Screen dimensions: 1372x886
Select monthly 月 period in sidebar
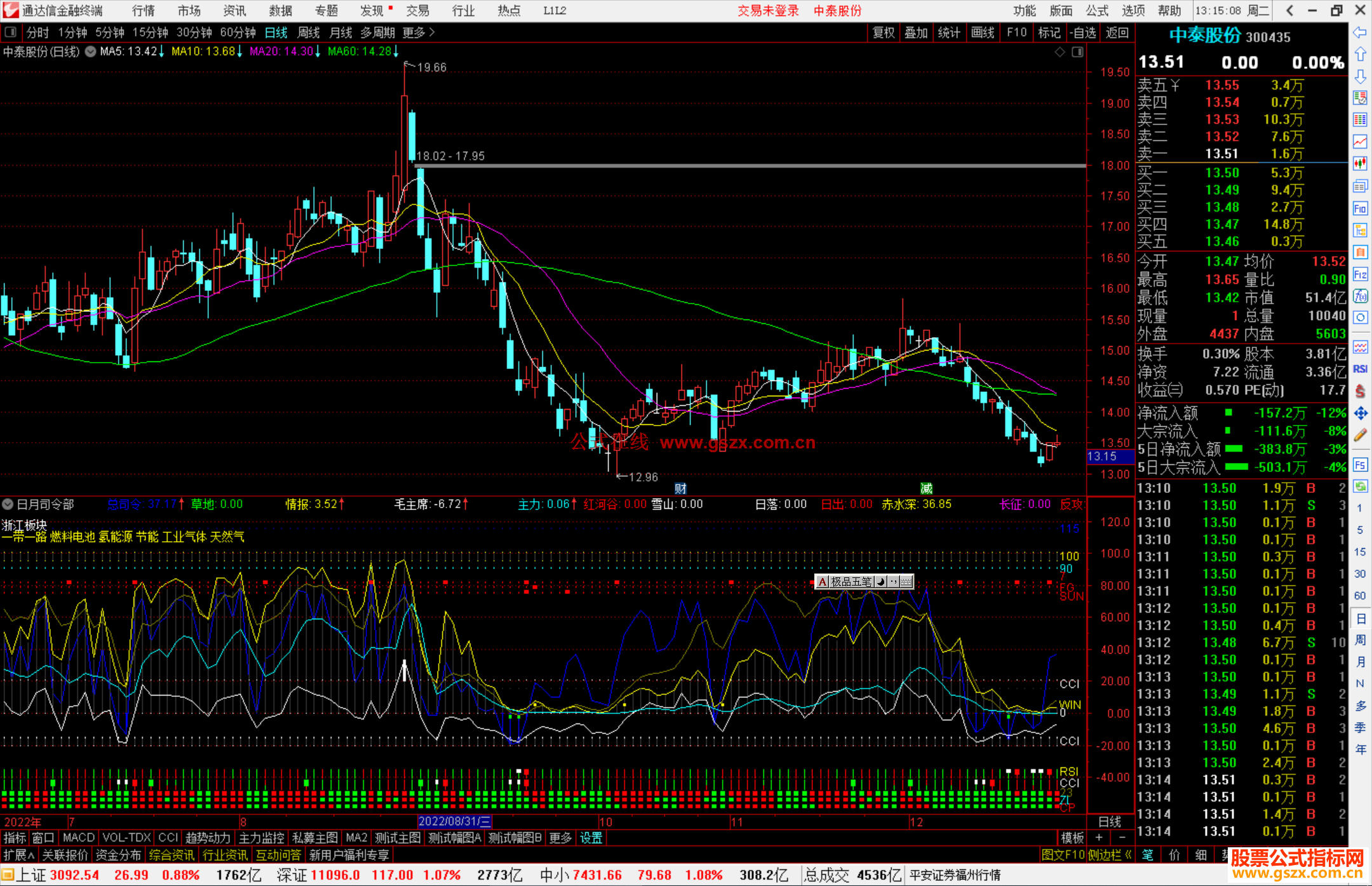[1360, 662]
